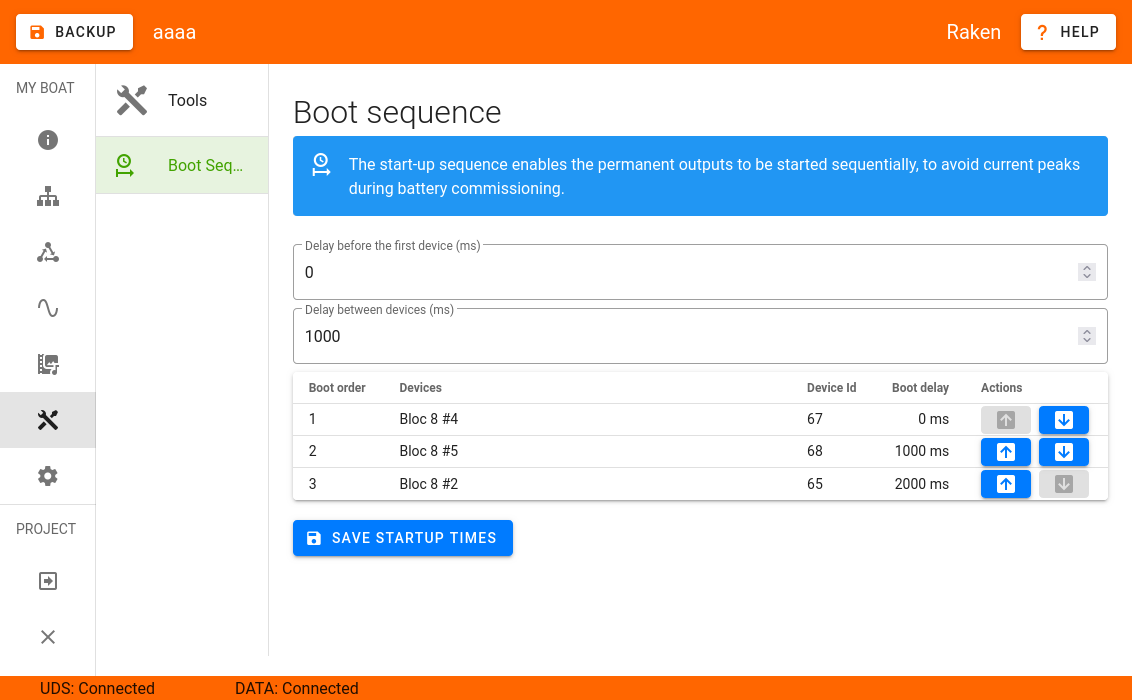
Task: Click disabled up arrow for Bloc 8 #4
Action: click(1006, 420)
